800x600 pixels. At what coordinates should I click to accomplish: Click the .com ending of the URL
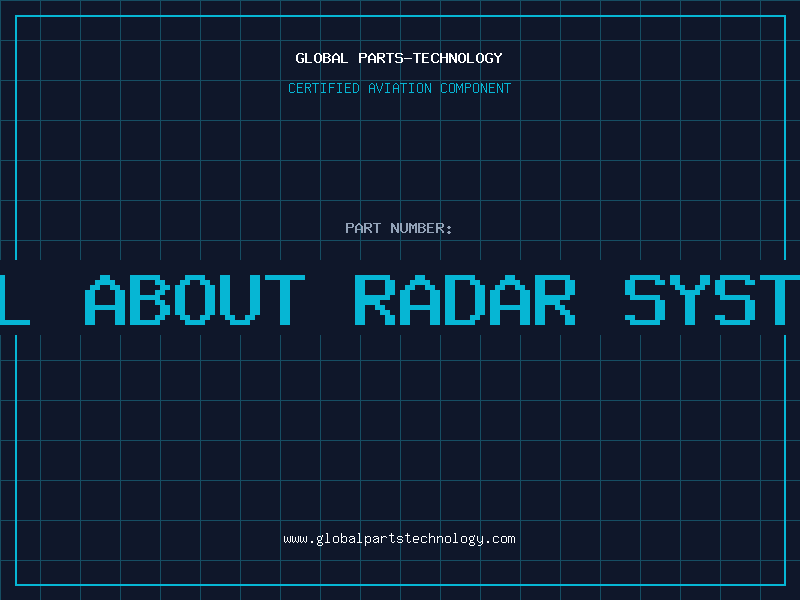tap(500, 539)
